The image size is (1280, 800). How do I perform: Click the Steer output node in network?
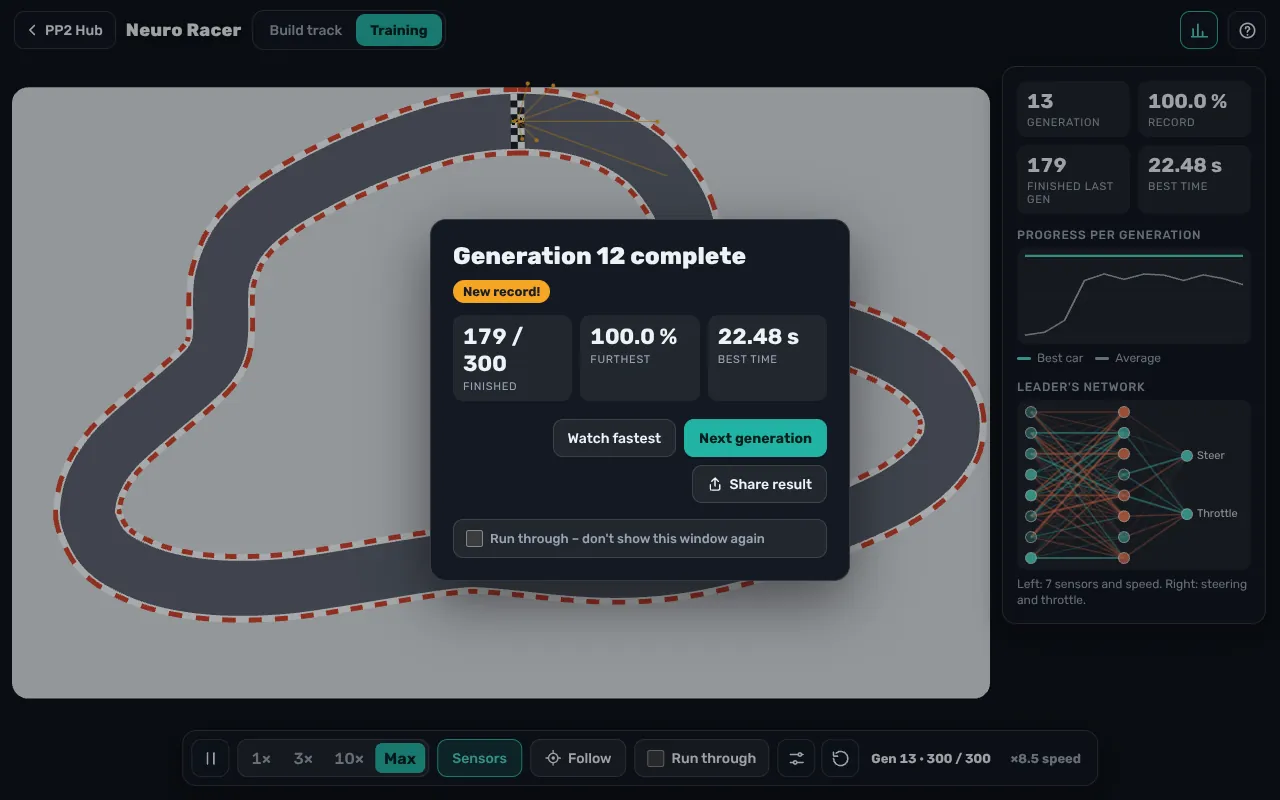click(1187, 455)
